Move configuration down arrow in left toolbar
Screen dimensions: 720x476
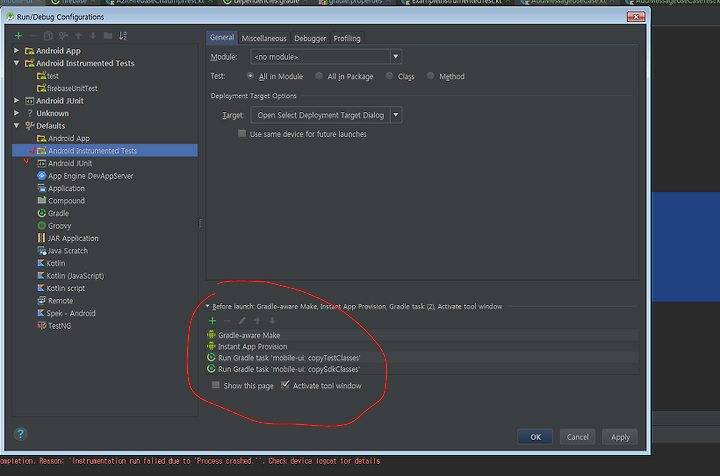[93, 36]
